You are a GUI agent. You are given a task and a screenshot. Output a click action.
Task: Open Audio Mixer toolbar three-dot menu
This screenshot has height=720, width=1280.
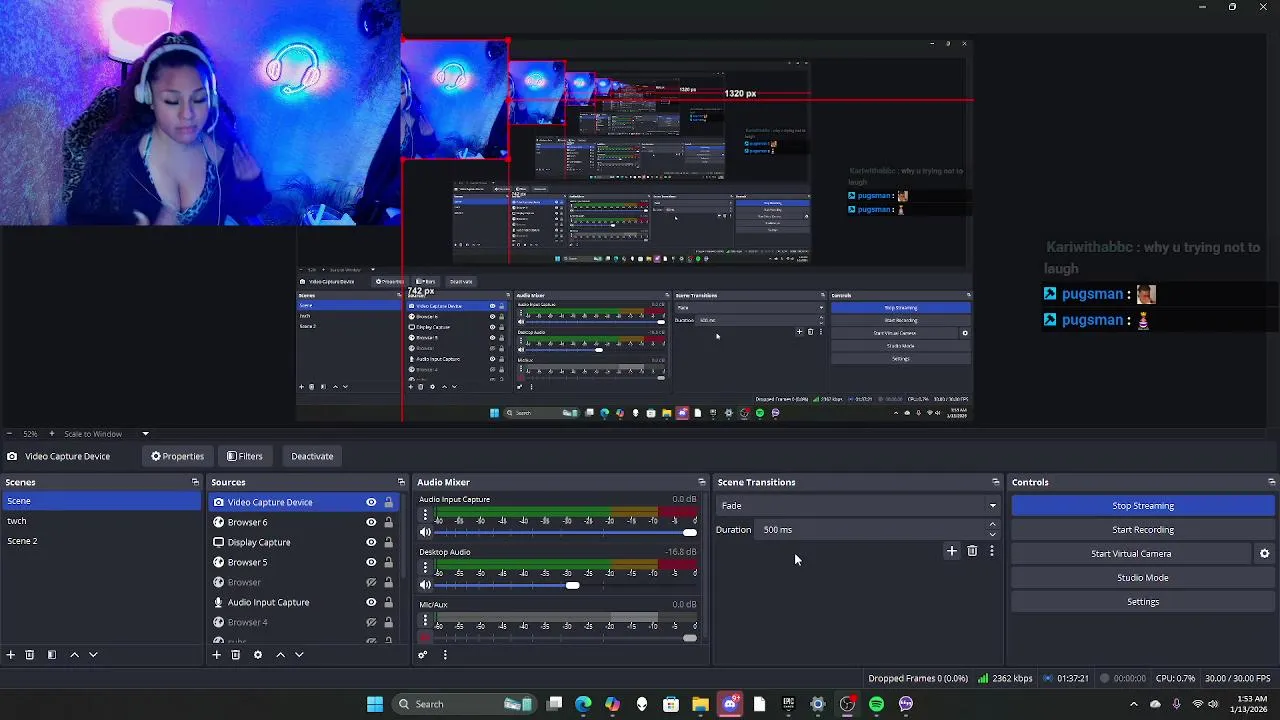click(445, 655)
